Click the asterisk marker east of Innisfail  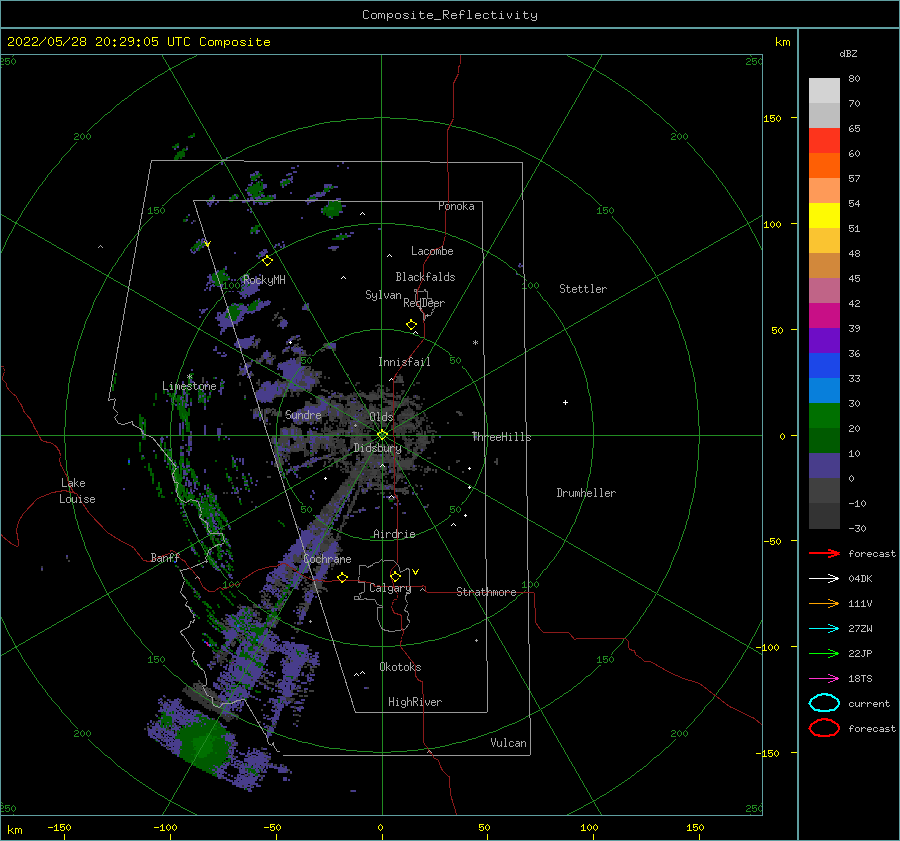[475, 343]
